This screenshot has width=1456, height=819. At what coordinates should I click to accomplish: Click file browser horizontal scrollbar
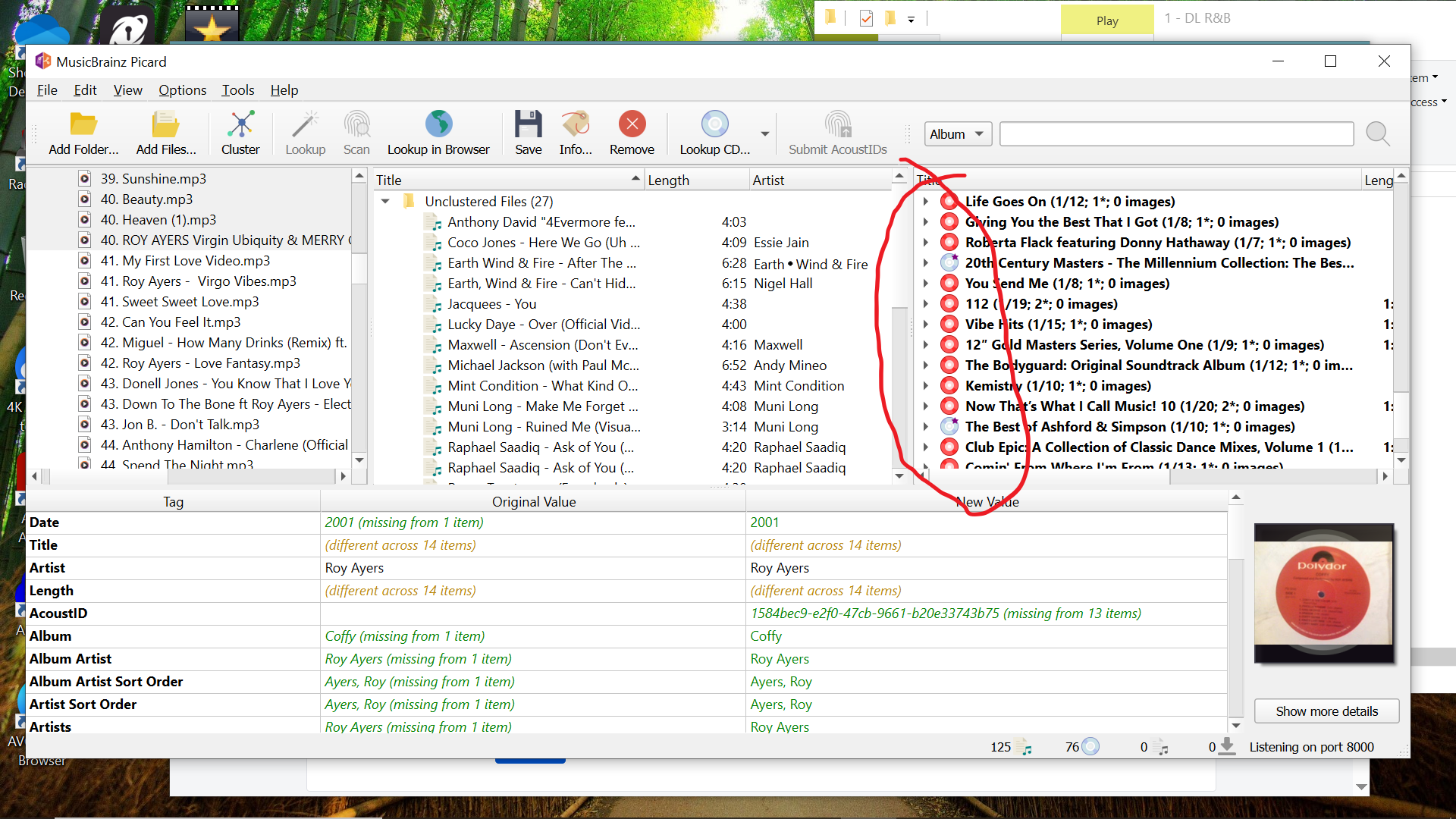point(189,476)
